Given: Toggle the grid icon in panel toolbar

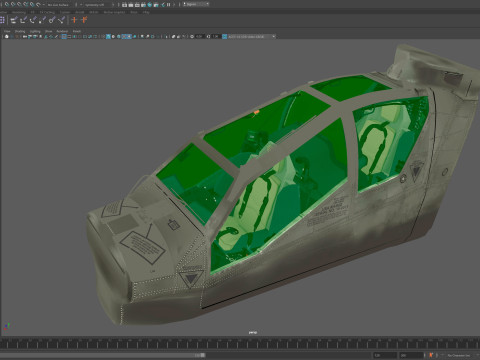Looking at the screenshot, I should click(64, 36).
